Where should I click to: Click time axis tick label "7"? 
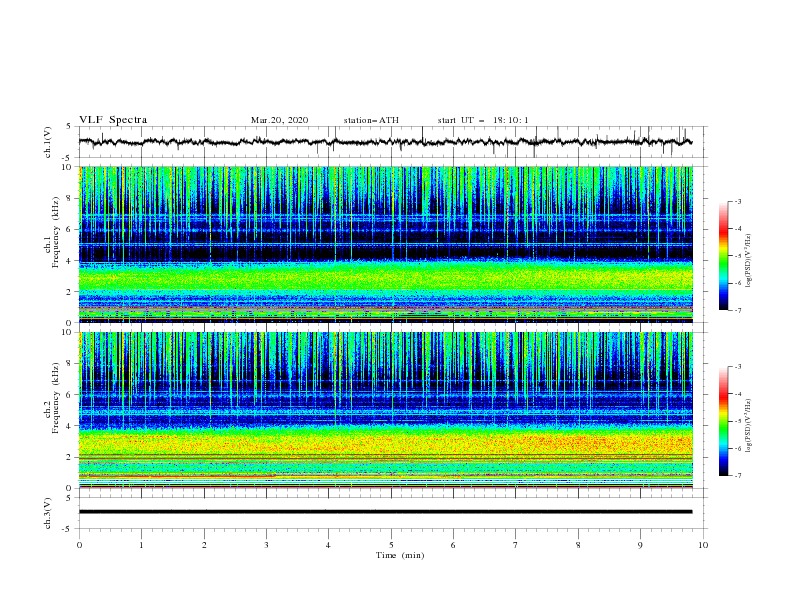[516, 545]
